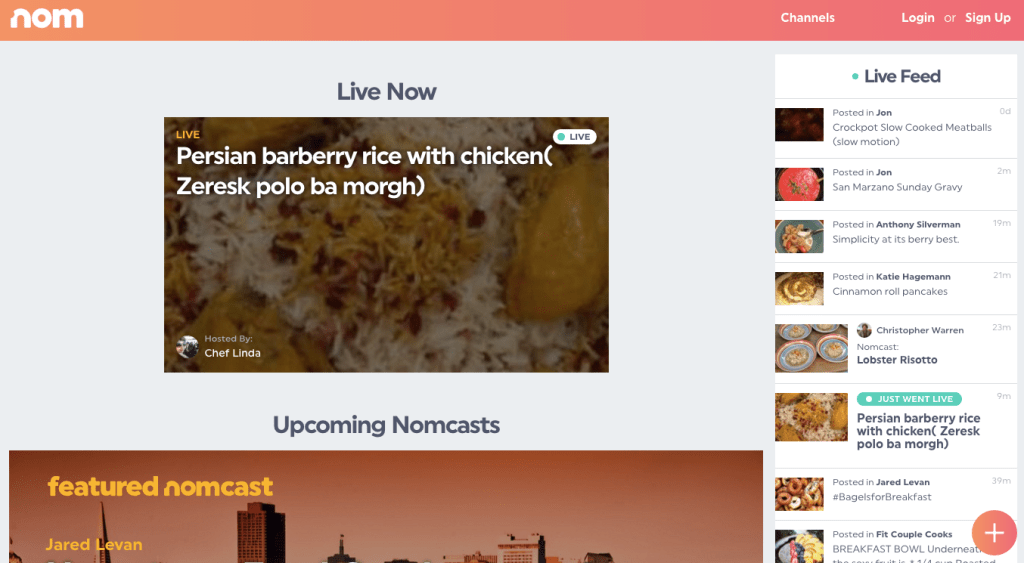The height and width of the screenshot is (563, 1024).
Task: Open the #BagelsforBreakfast post thumbnail
Action: (x=799, y=494)
